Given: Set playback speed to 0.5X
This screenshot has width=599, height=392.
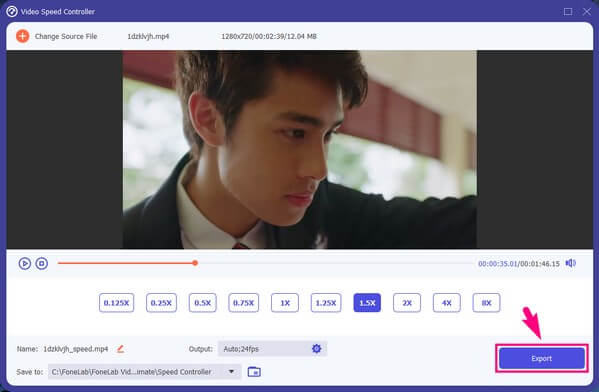Looking at the screenshot, I should point(202,303).
